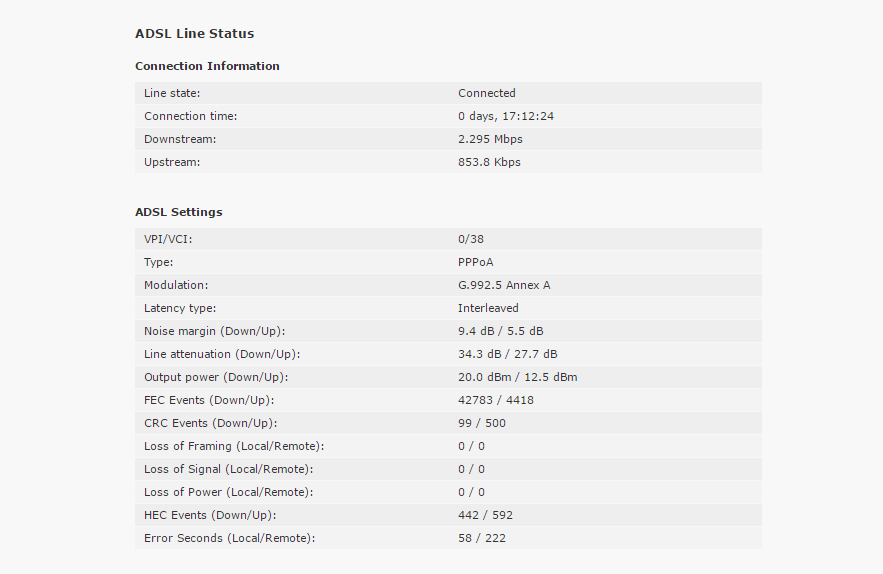
Task: Click the Noise margin (Down/Up) label
Action: click(215, 331)
